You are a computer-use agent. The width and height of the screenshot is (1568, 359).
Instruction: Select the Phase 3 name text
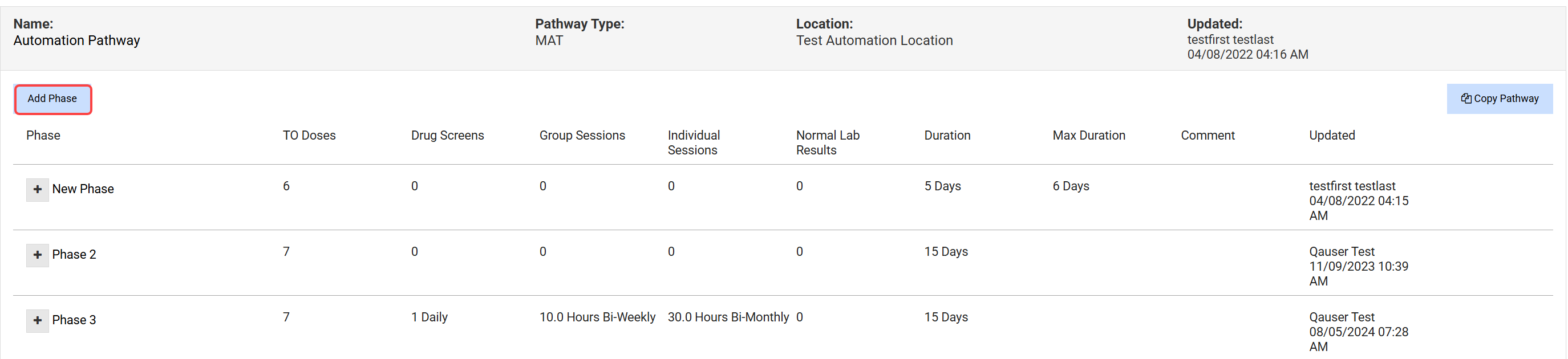[74, 321]
